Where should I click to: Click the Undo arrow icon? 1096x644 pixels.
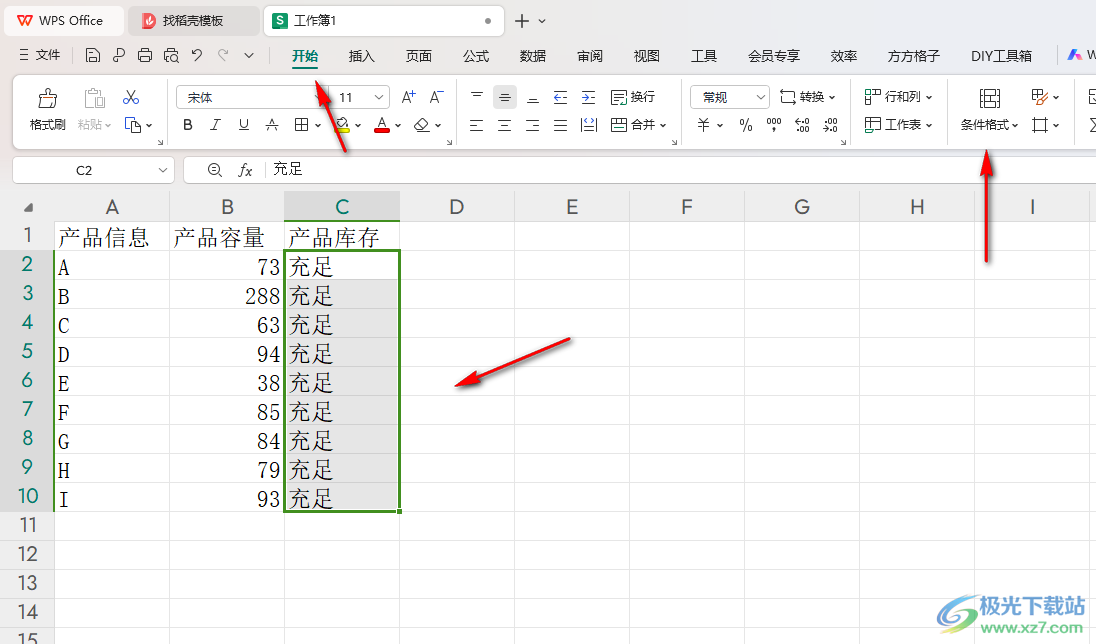point(197,55)
